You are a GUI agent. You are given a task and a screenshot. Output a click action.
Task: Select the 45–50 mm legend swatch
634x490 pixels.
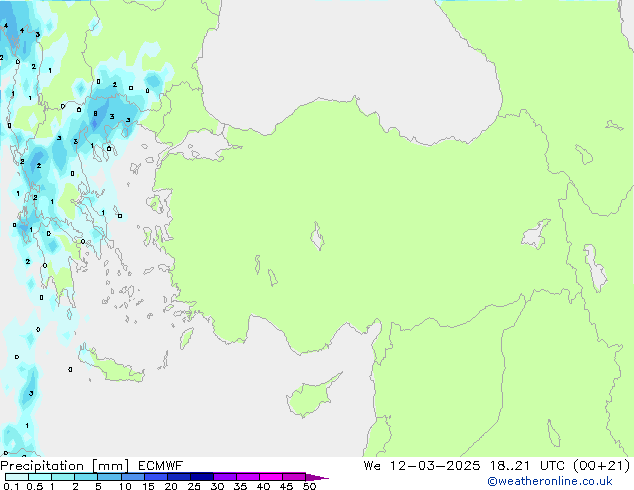coord(294,477)
